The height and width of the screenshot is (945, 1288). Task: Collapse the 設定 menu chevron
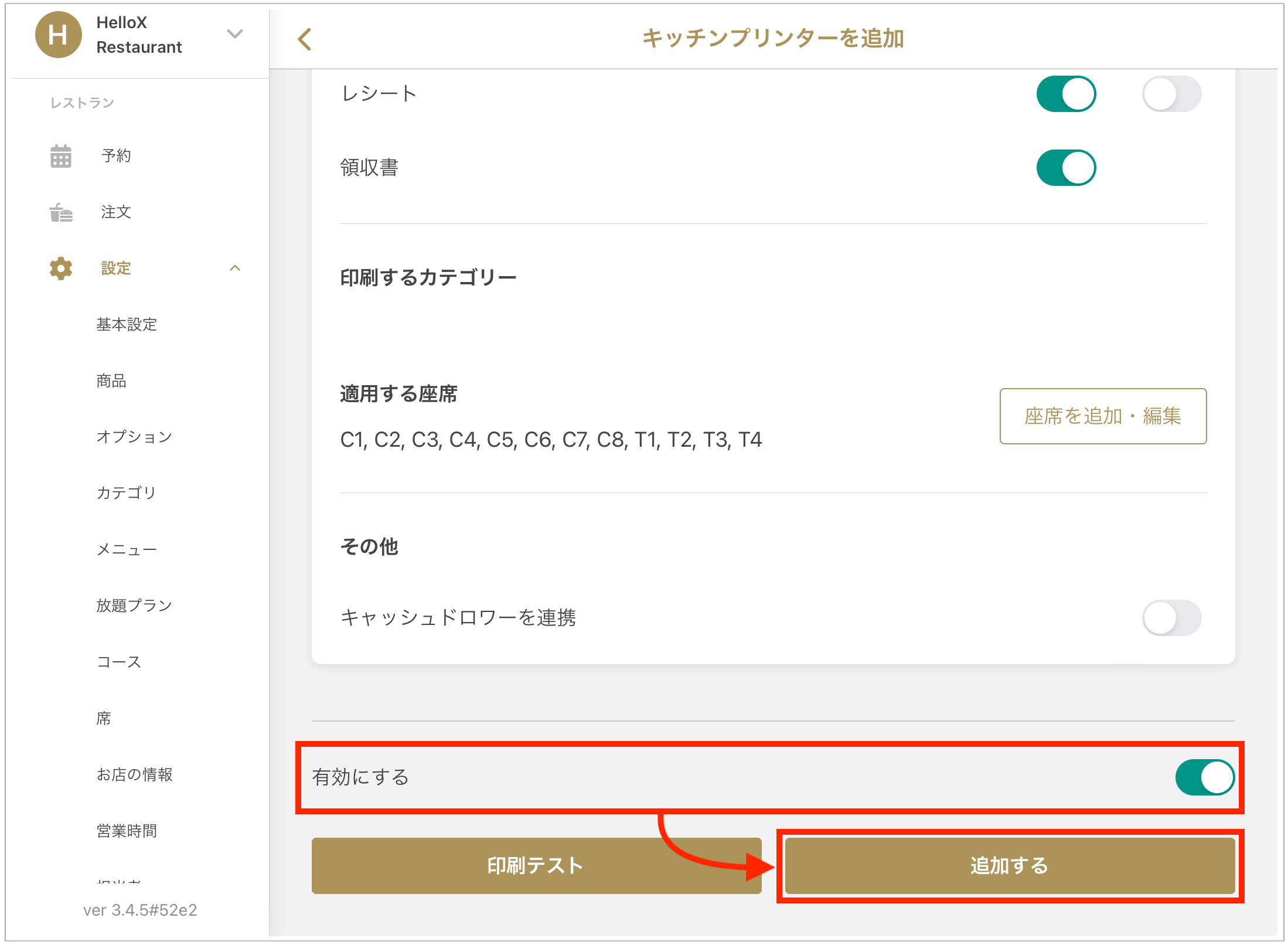(235, 268)
